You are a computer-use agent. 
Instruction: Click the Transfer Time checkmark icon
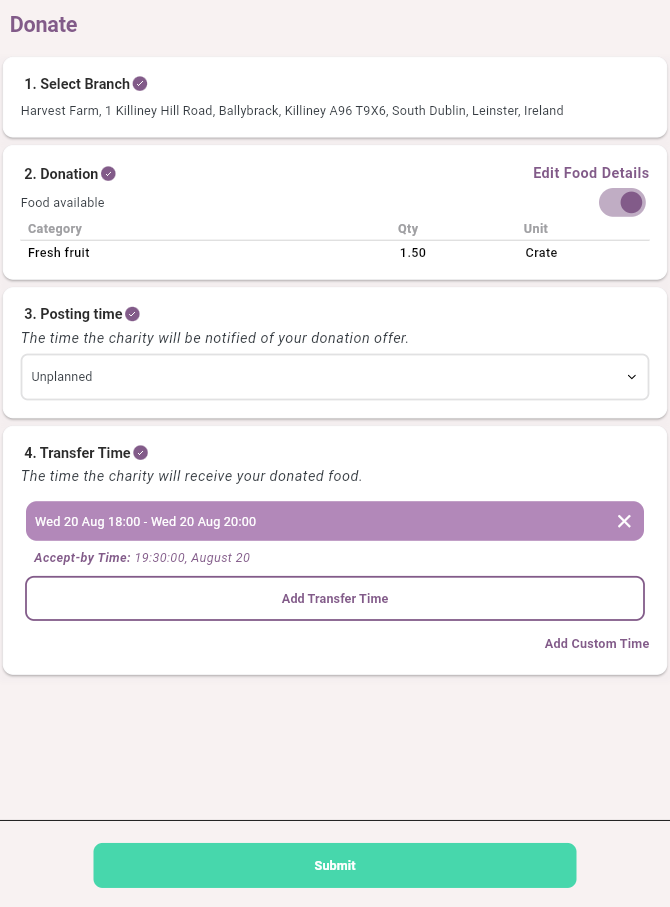pyautogui.click(x=141, y=452)
